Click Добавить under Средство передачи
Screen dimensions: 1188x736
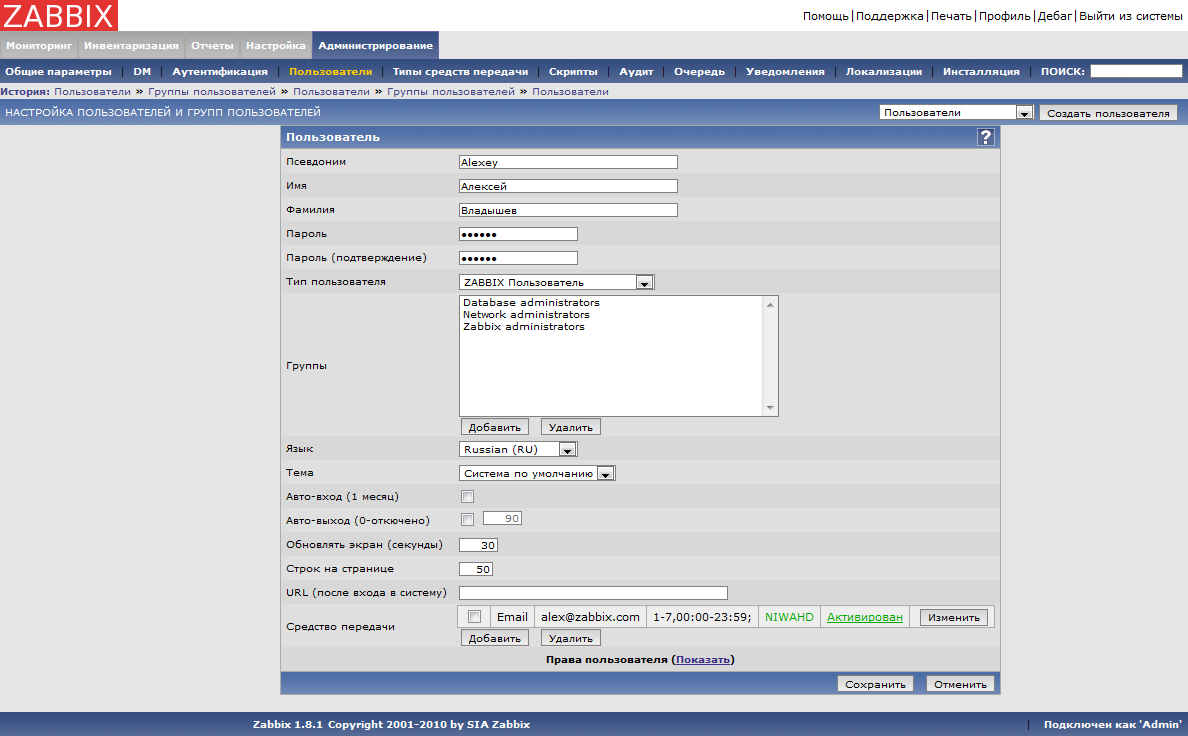(x=494, y=638)
